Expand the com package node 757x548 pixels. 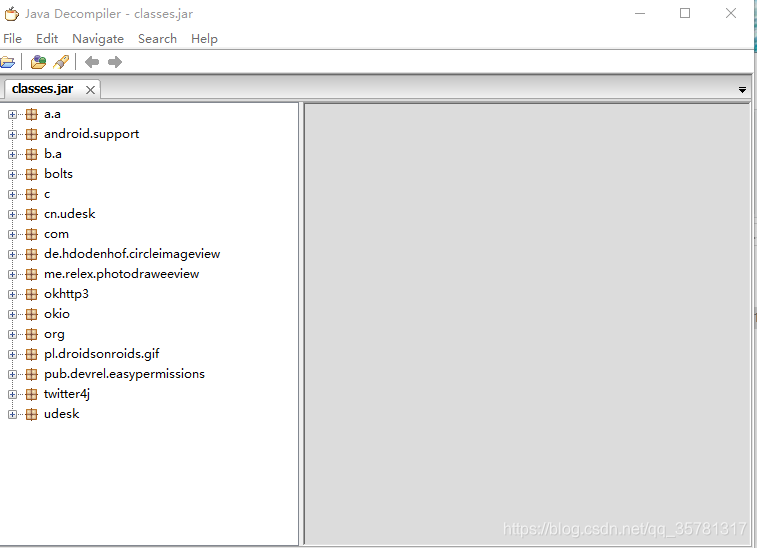point(13,235)
